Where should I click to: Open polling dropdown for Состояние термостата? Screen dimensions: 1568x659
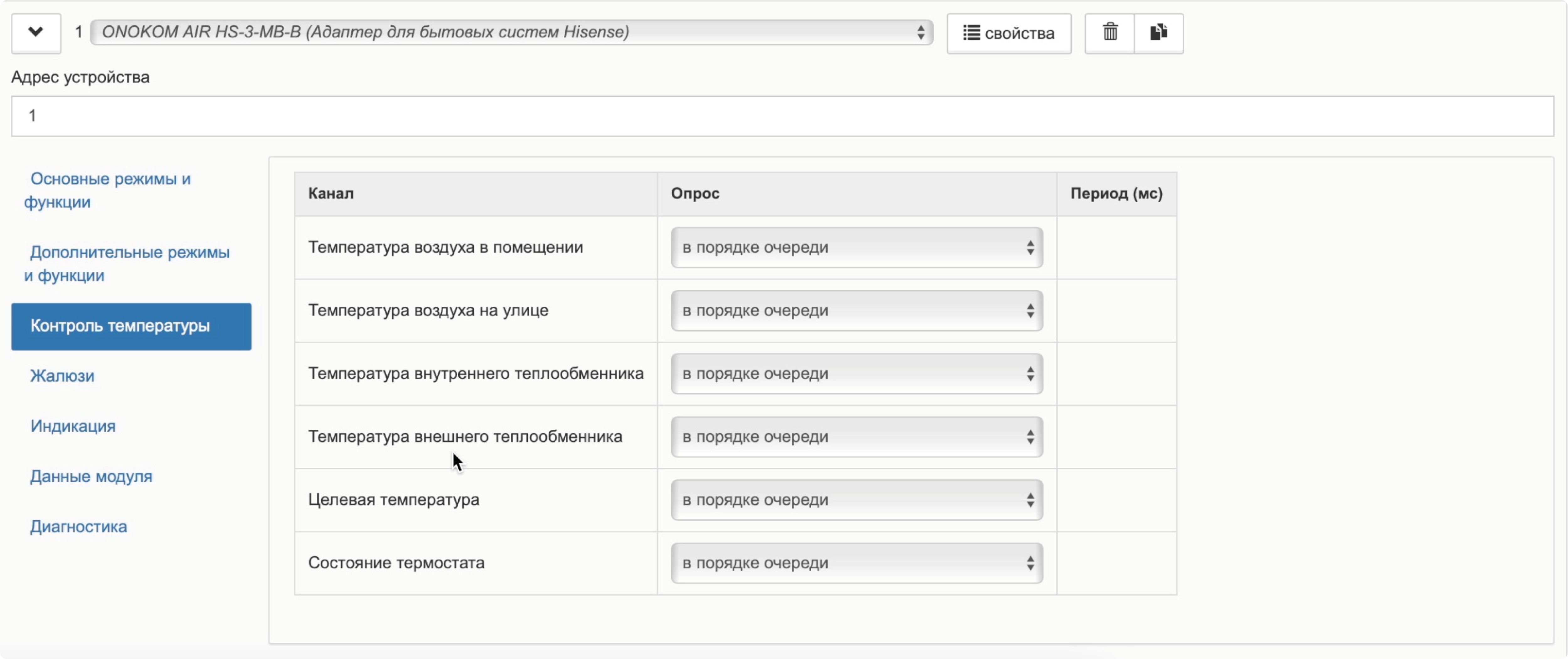[856, 563]
